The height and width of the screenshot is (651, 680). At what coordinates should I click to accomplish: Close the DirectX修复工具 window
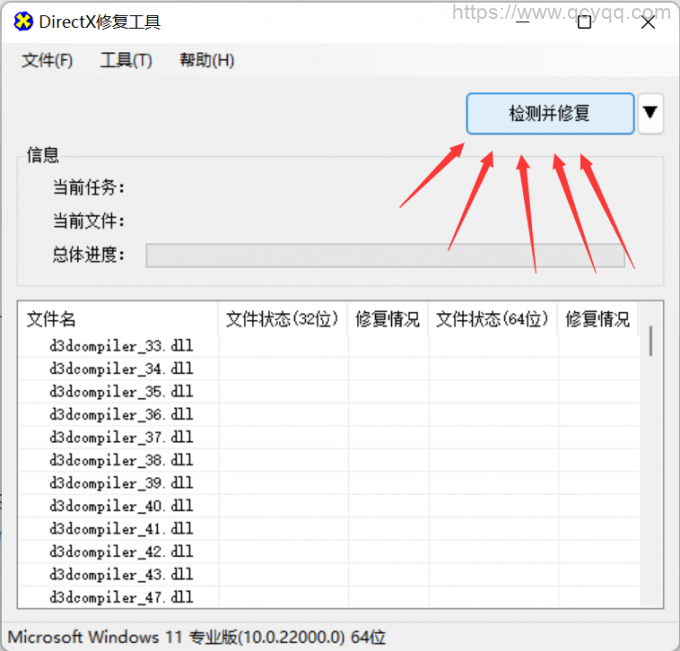coord(647,22)
